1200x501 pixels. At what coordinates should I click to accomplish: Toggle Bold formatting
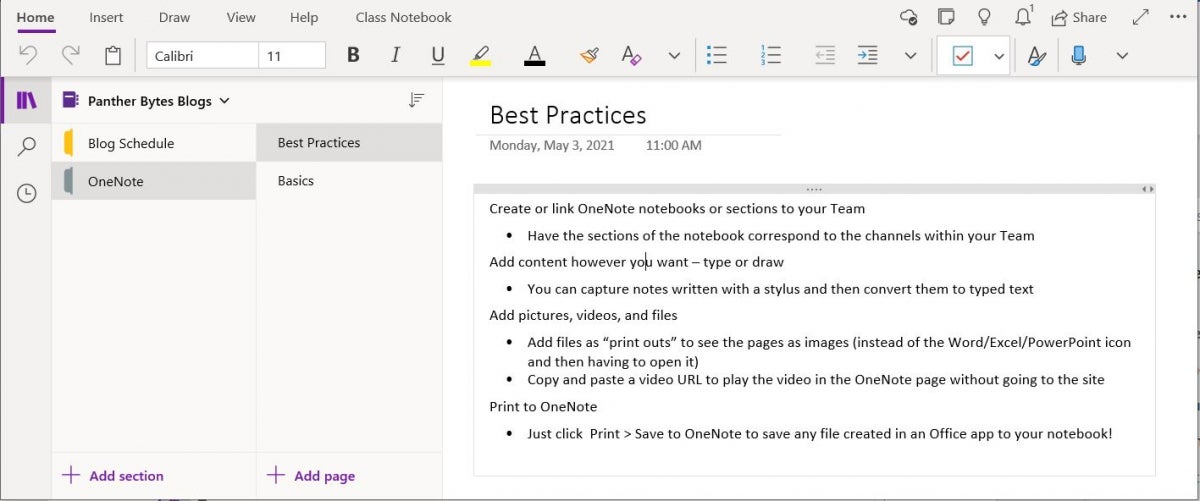point(353,56)
